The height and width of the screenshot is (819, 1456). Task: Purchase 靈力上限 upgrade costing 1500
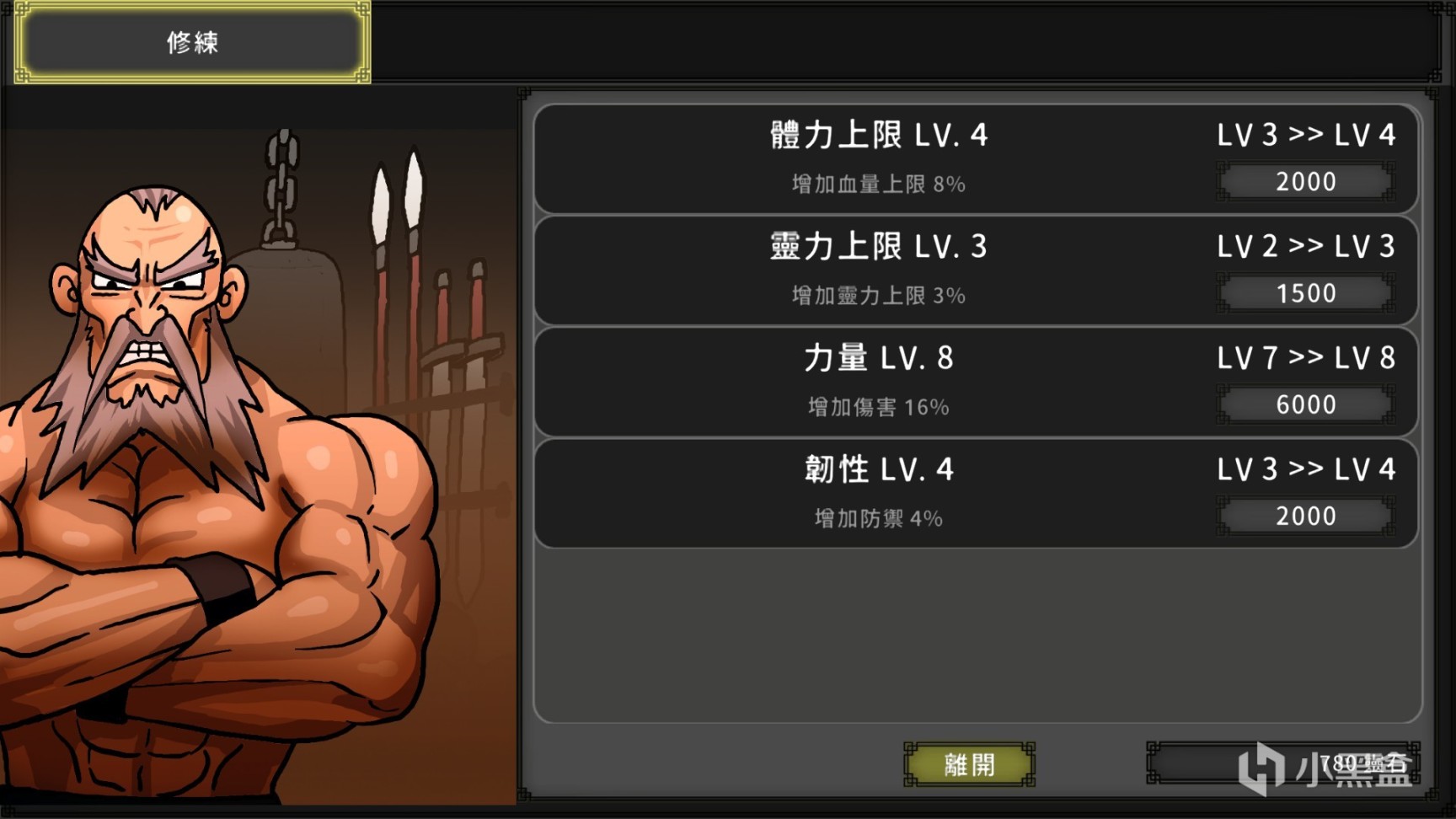[1305, 293]
